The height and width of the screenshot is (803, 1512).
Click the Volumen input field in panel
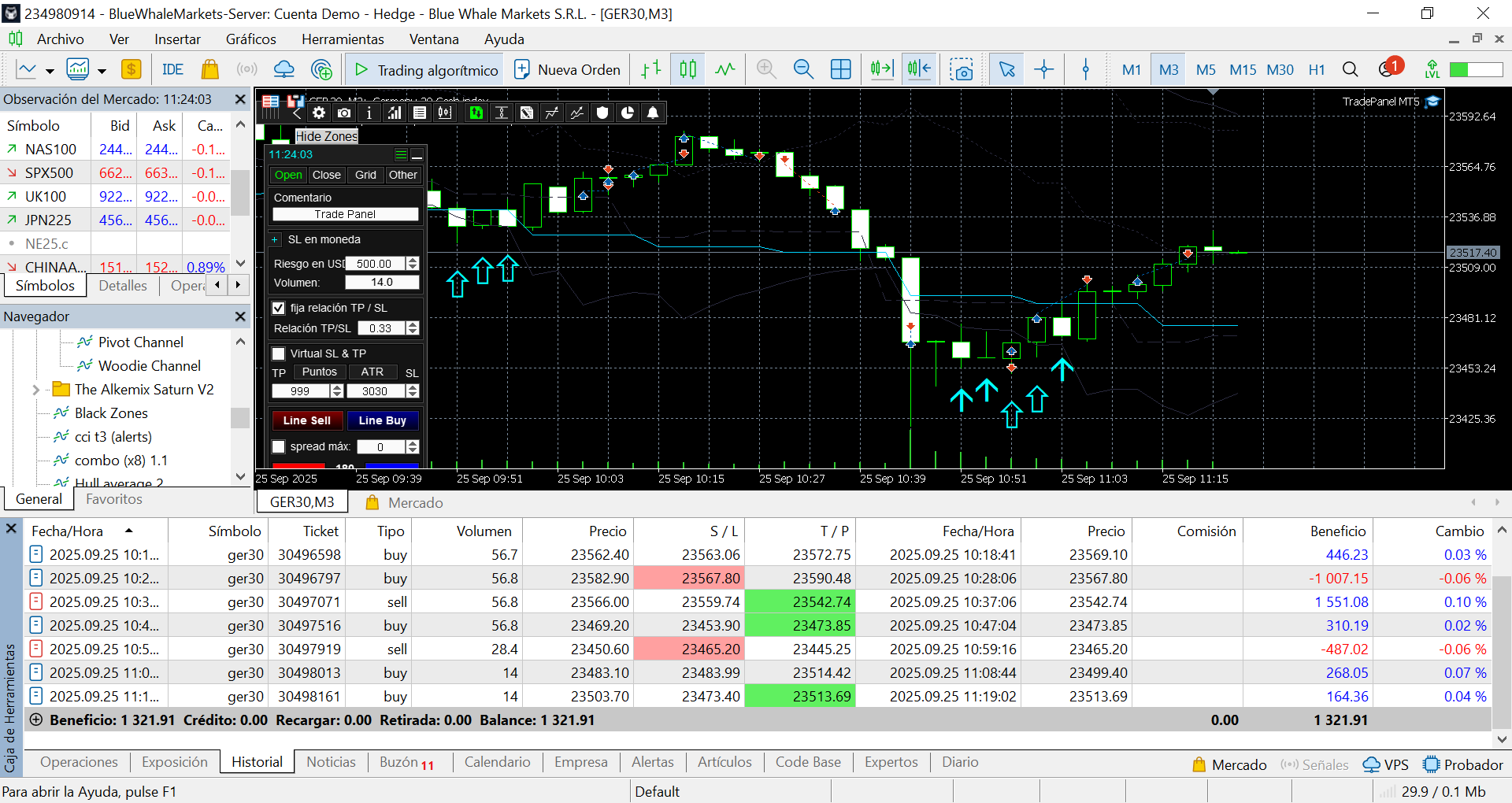coord(382,283)
